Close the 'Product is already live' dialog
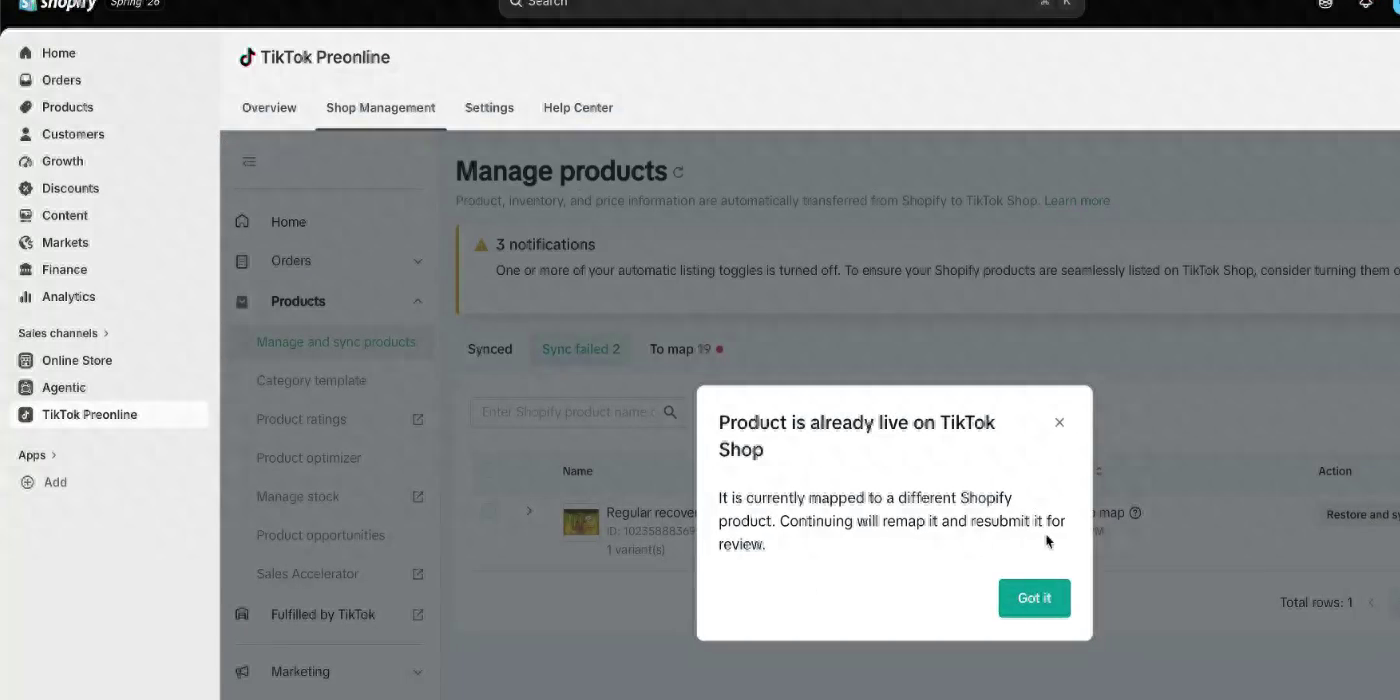This screenshot has width=1400, height=700. pyautogui.click(x=1059, y=423)
